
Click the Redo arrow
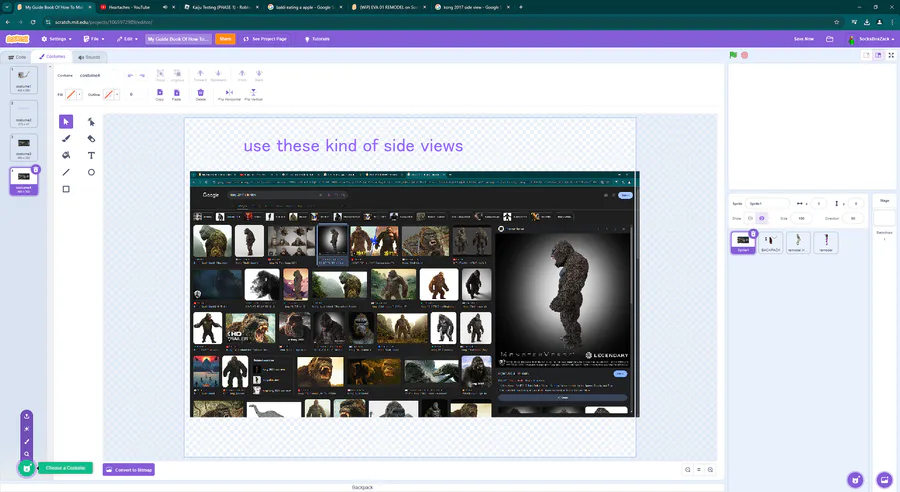tap(142, 75)
